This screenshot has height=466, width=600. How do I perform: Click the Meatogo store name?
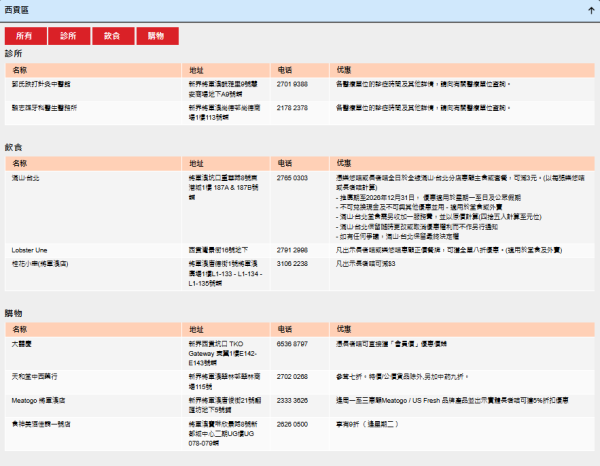[38, 401]
